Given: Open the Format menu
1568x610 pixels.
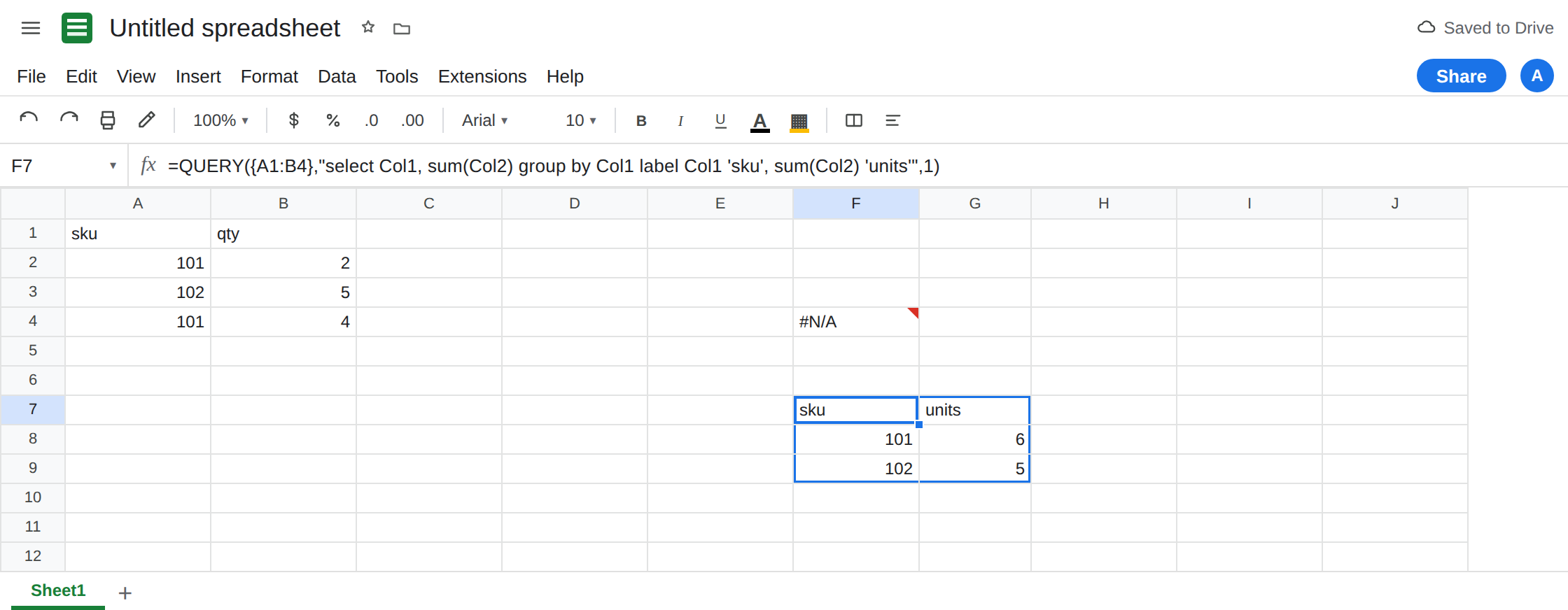Looking at the screenshot, I should [x=269, y=76].
